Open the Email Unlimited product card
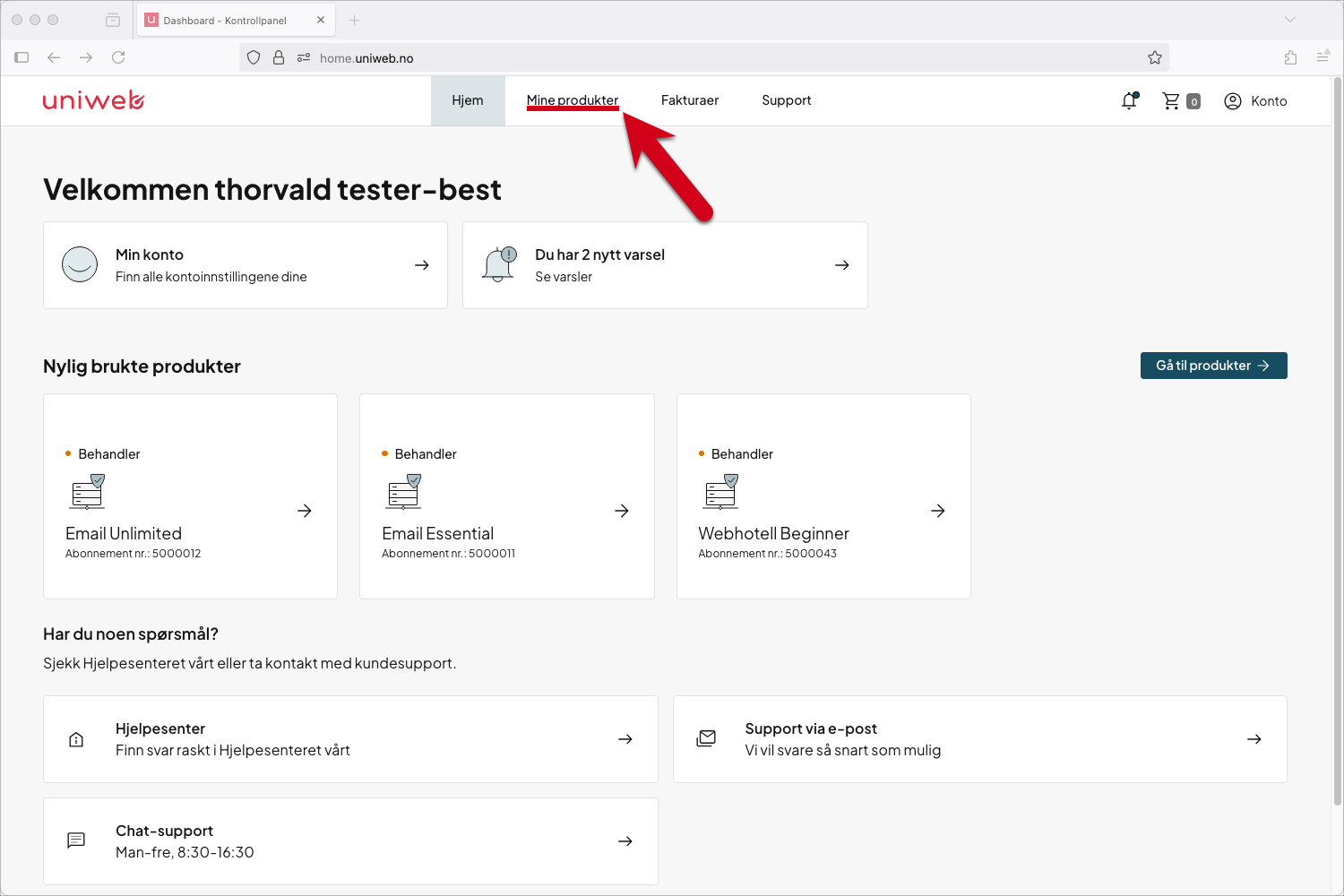1344x896 pixels. [190, 496]
